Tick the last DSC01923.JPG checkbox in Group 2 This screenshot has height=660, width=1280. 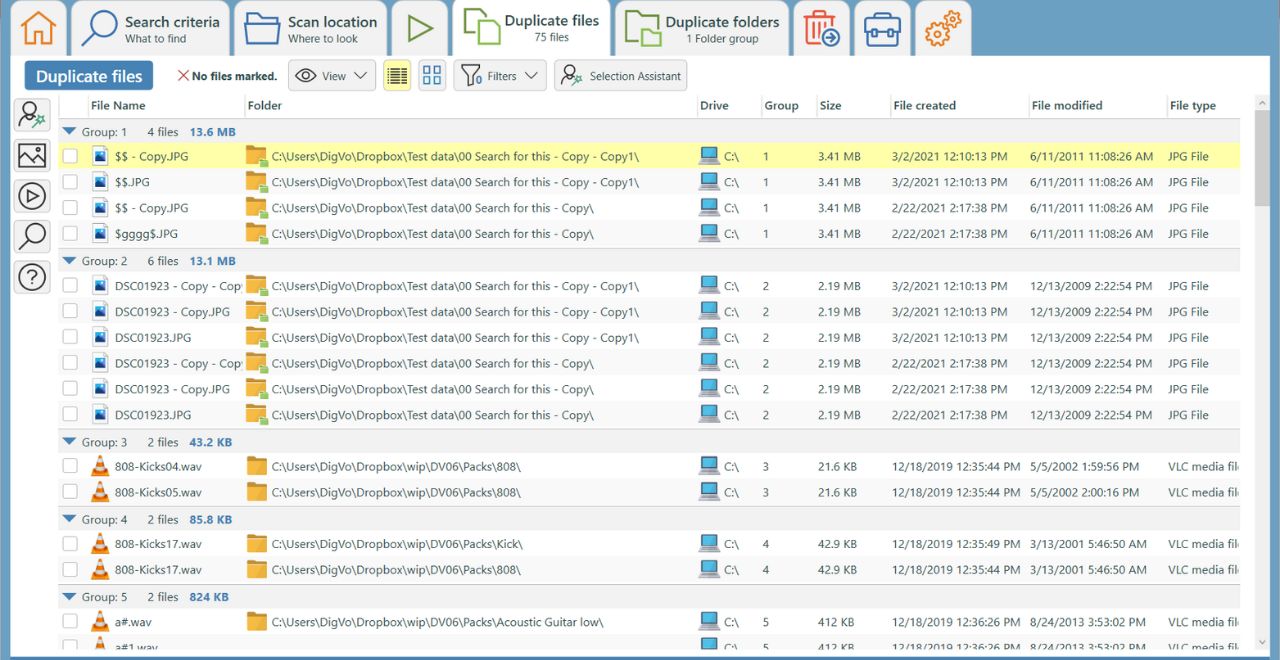(70, 415)
